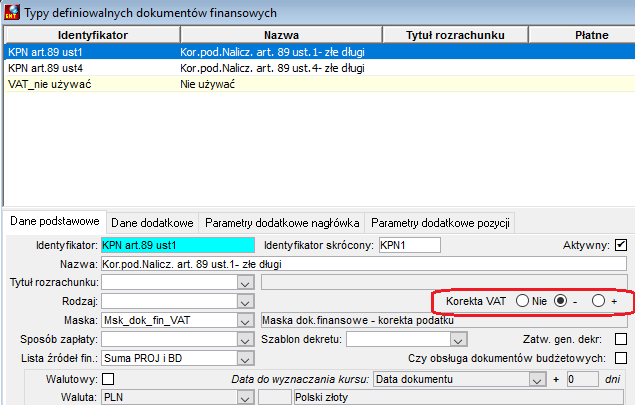The width and height of the screenshot is (635, 405).
Task: Select the row VAT_nie używać
Action: click(x=320, y=84)
